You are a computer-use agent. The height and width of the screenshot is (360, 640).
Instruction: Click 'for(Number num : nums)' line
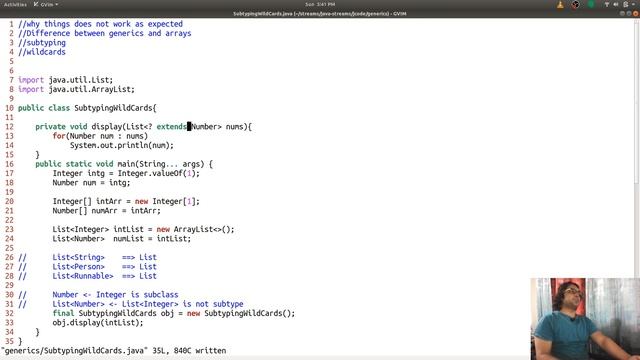point(100,136)
